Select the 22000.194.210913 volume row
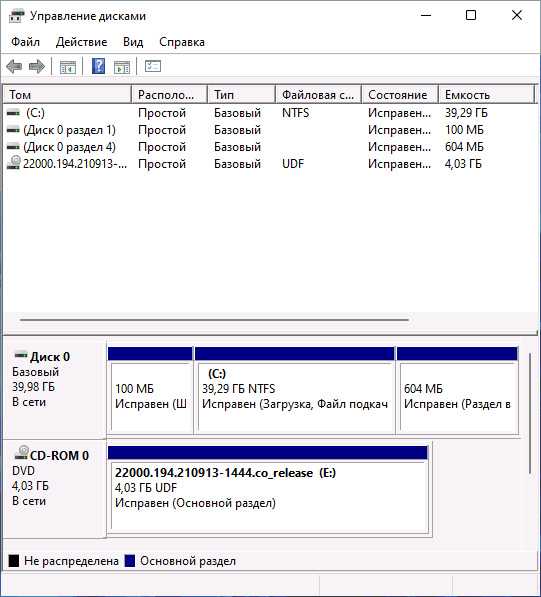The width and height of the screenshot is (541, 597). [268, 164]
